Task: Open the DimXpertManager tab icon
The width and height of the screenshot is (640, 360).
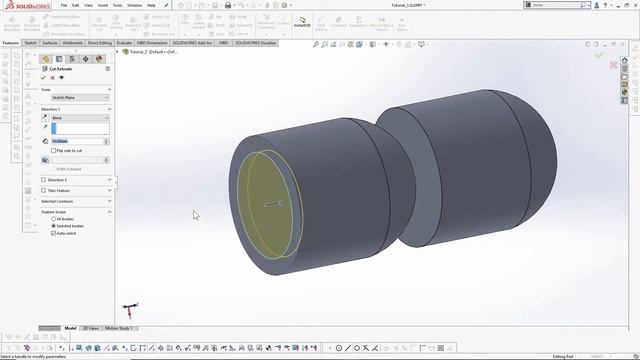Action: click(x=86, y=59)
